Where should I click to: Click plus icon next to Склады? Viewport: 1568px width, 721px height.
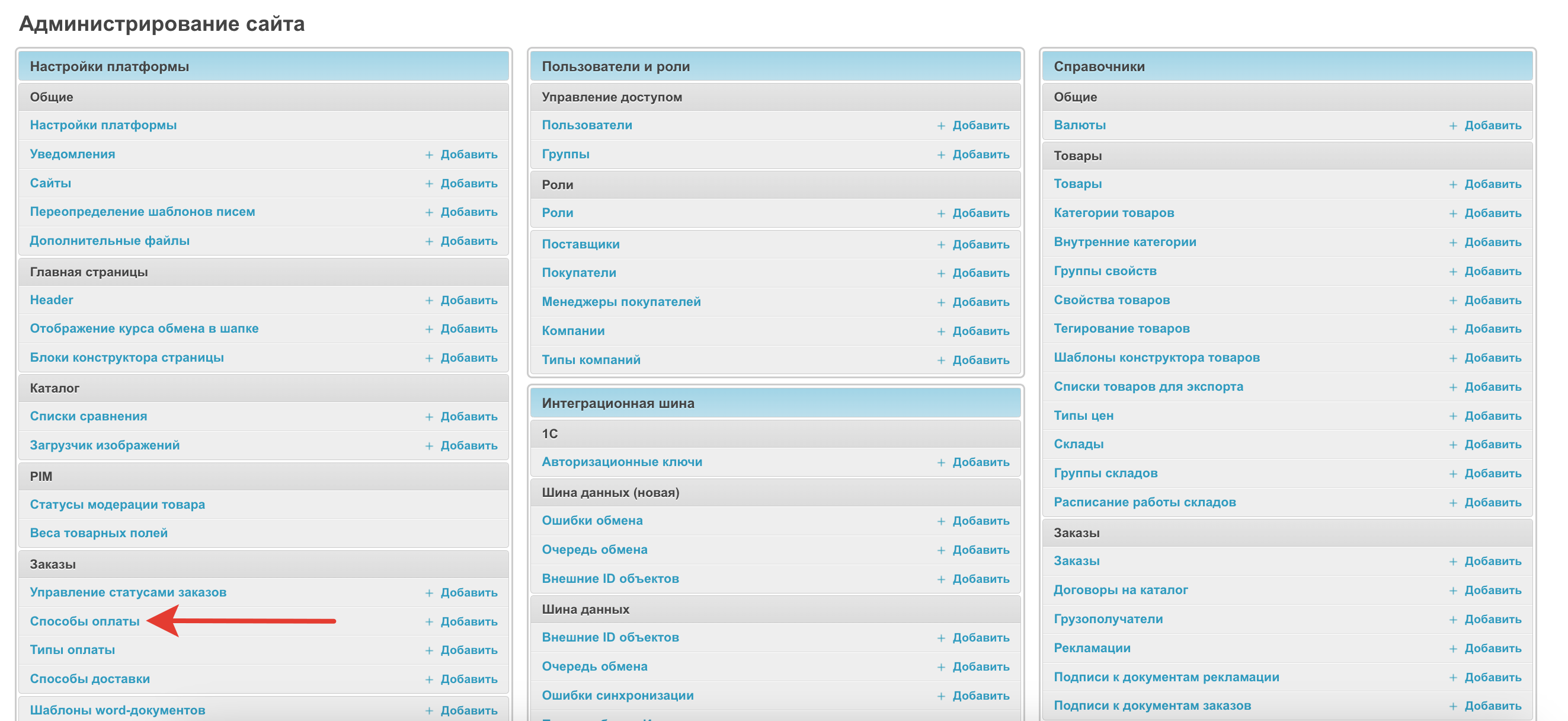1452,445
